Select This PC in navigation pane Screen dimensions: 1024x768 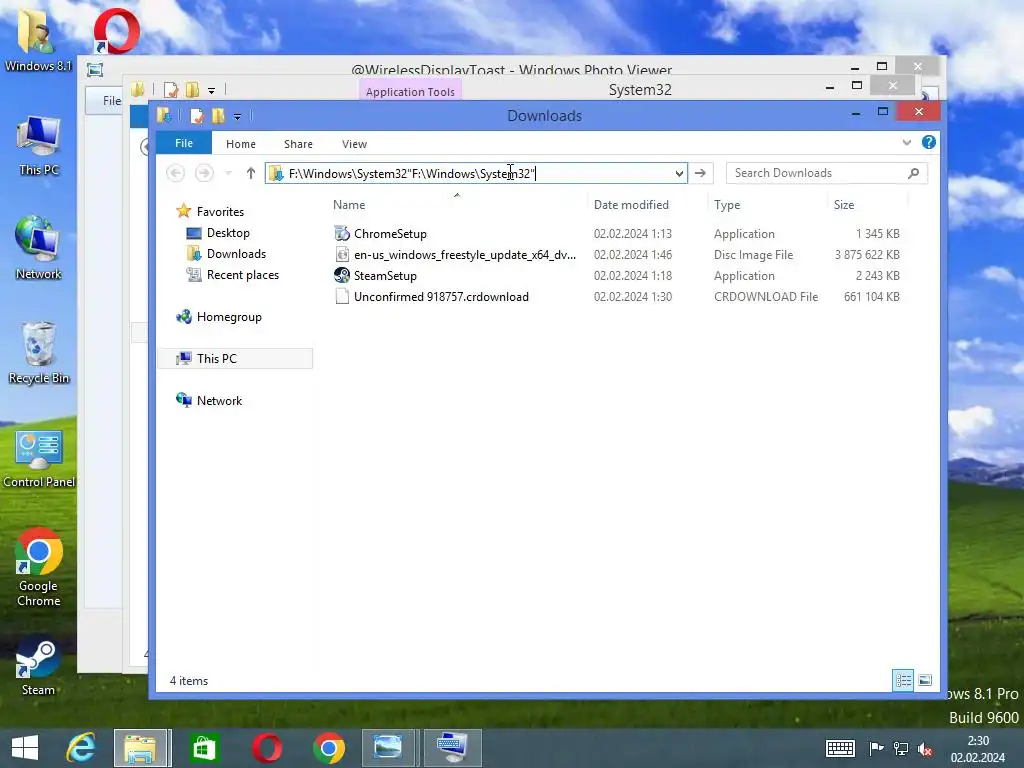[x=216, y=359]
